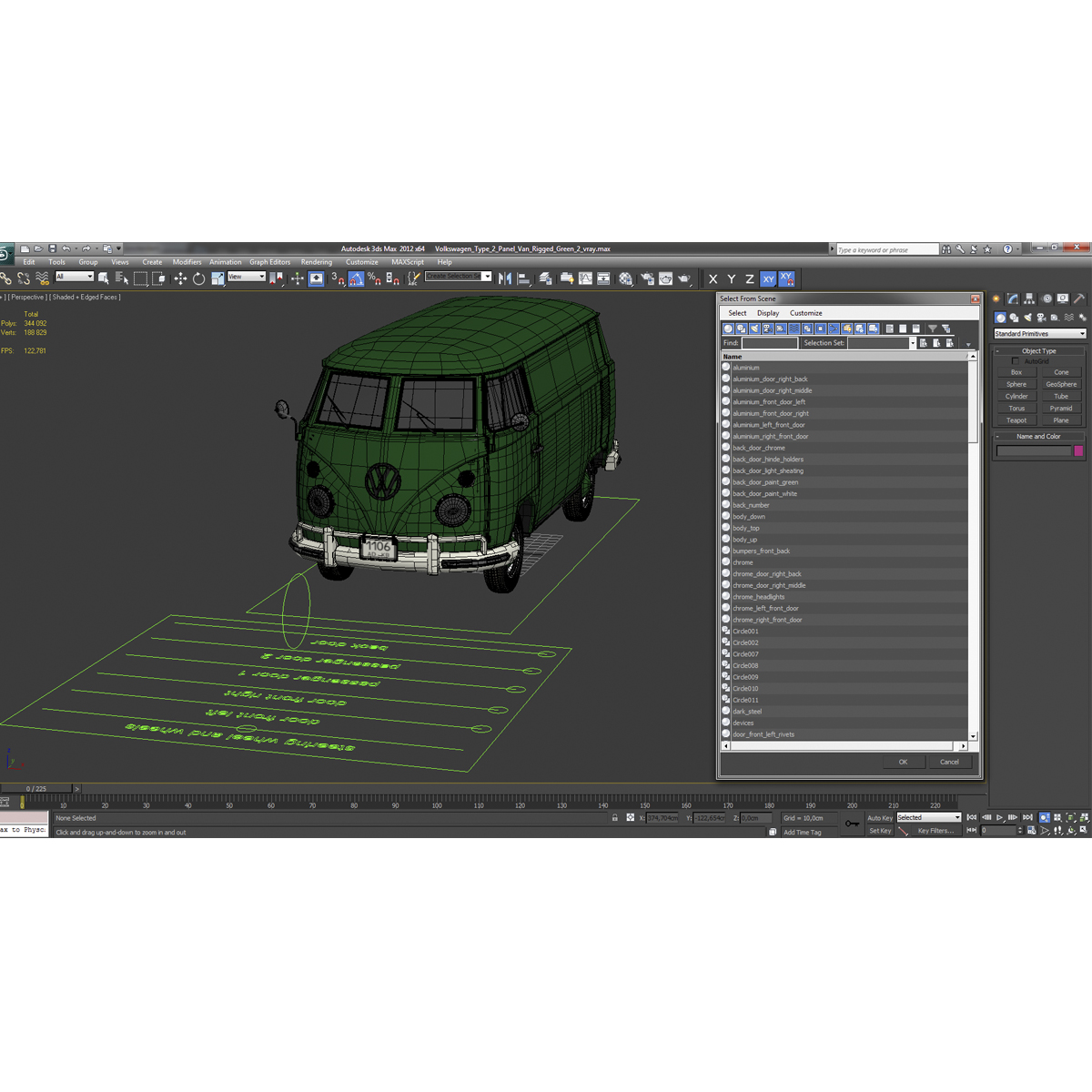The image size is (1092, 1092).
Task: Click the Save File icon in quick access
Action: (52, 248)
